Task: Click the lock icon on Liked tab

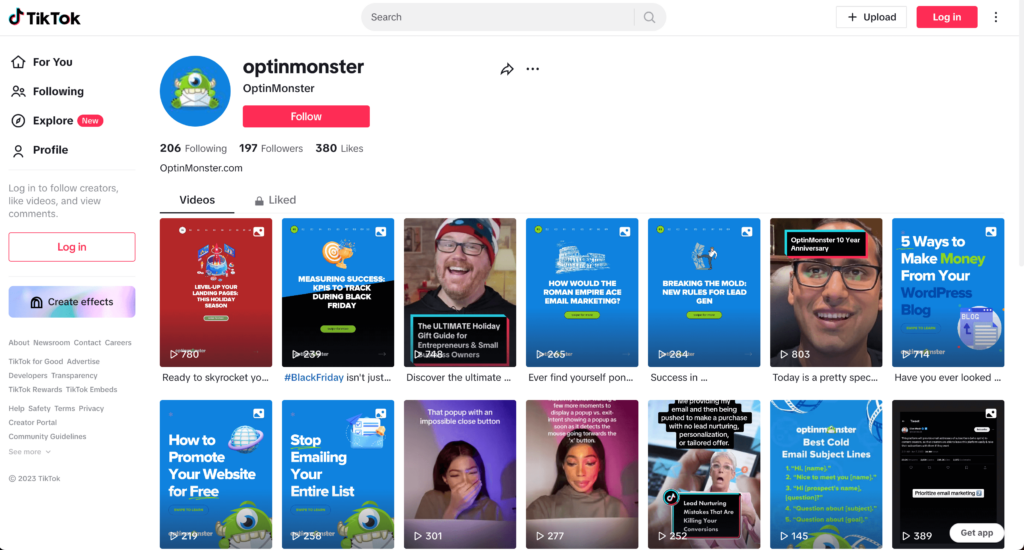Action: click(x=259, y=201)
